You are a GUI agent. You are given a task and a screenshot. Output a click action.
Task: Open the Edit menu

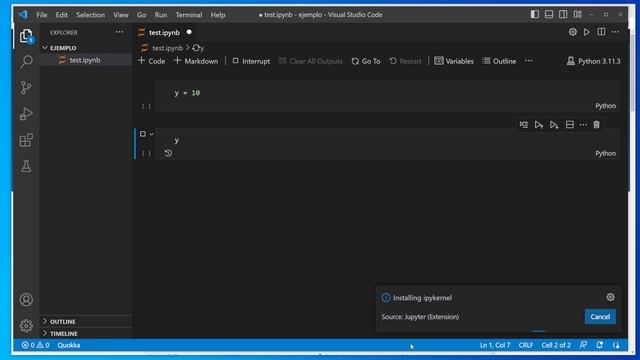pos(62,15)
